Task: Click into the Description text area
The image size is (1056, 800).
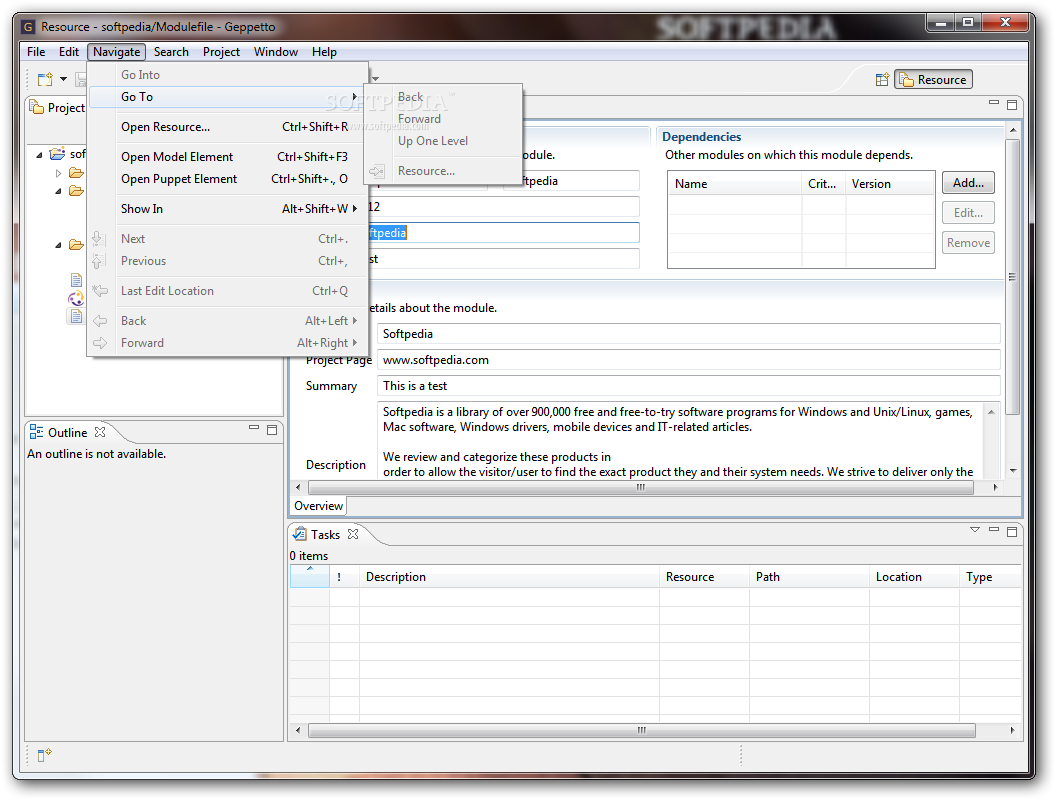Action: coord(680,440)
